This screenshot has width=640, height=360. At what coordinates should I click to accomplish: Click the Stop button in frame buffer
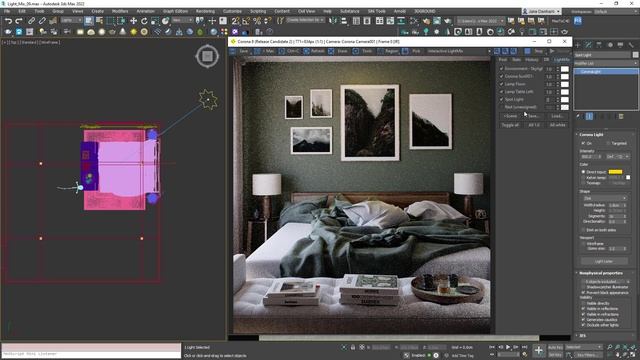(x=539, y=51)
